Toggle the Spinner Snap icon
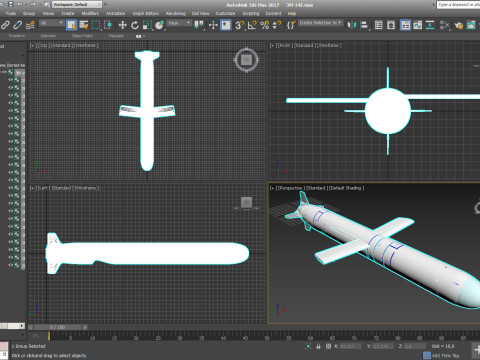 tap(277, 25)
